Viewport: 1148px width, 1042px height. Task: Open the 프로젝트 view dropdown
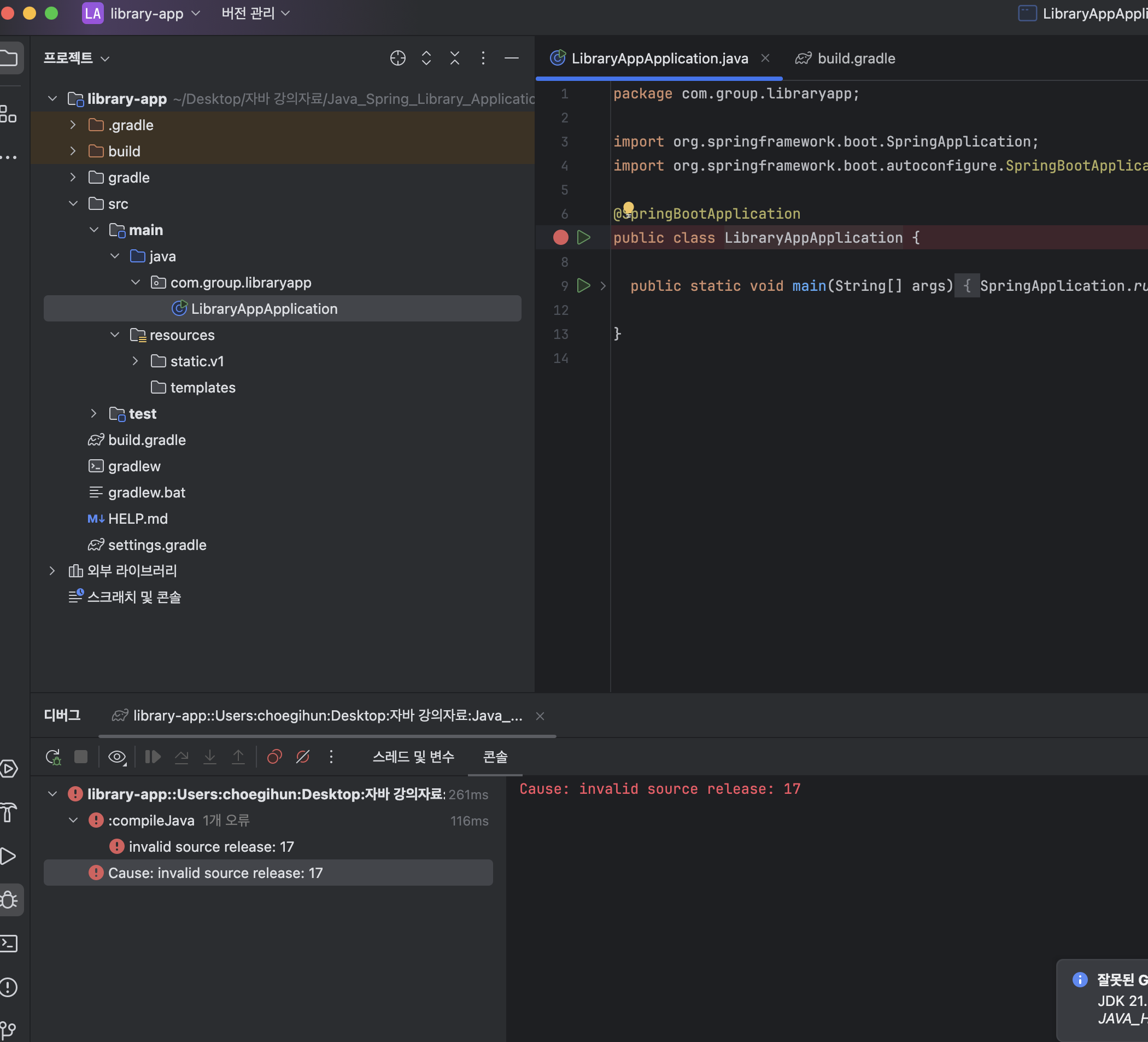click(x=77, y=58)
